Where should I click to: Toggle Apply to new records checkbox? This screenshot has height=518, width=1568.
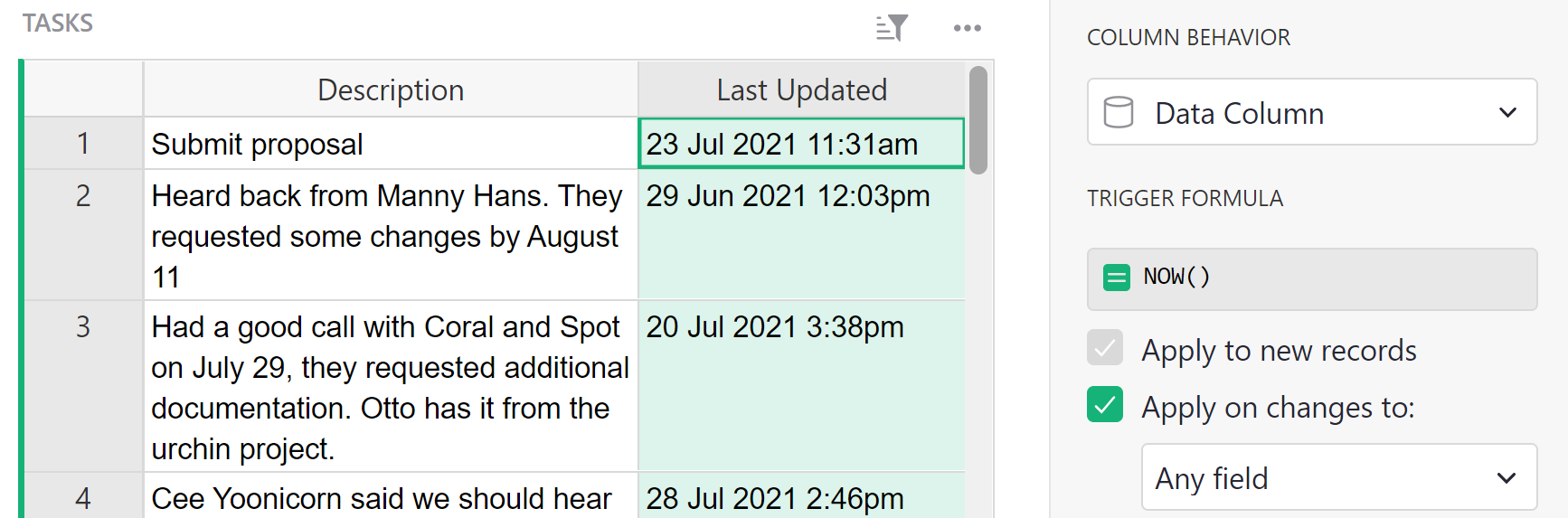coord(1105,348)
